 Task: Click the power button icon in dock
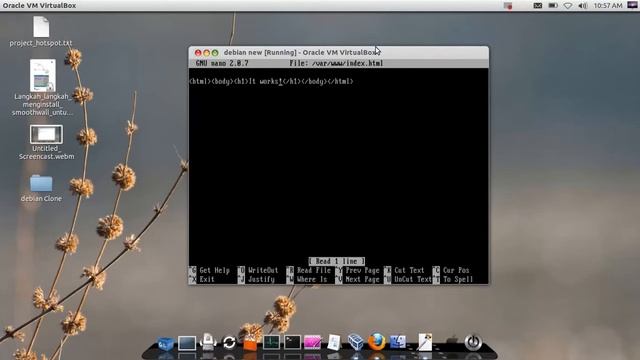coord(473,342)
